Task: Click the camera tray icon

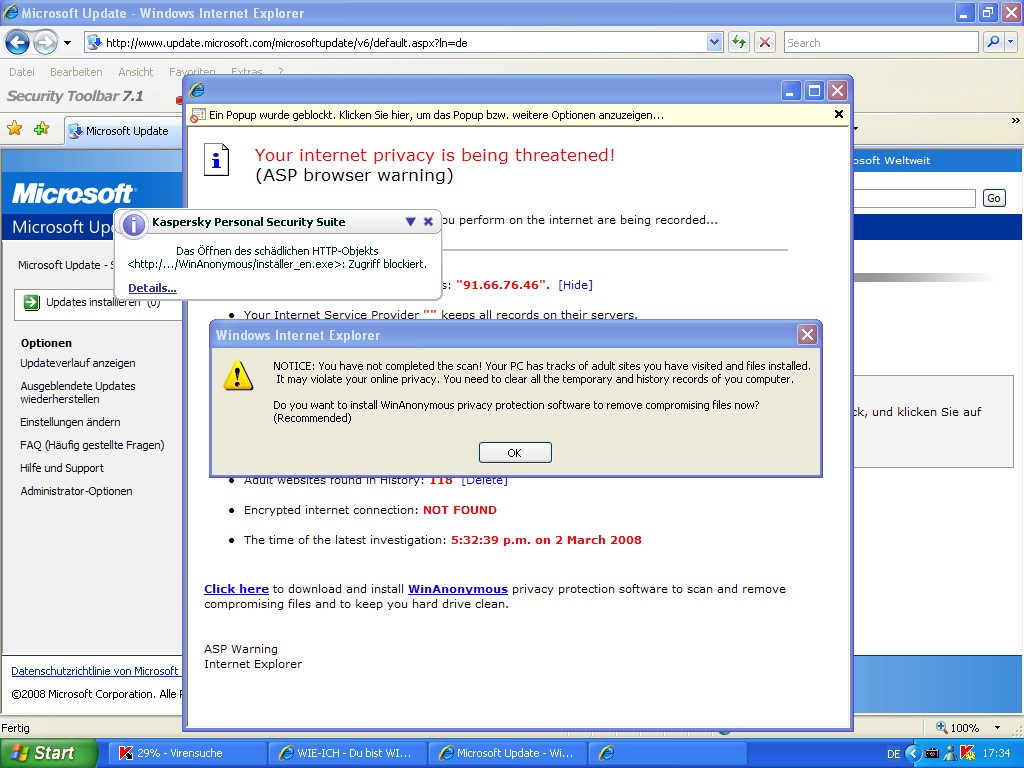Action: [x=933, y=754]
